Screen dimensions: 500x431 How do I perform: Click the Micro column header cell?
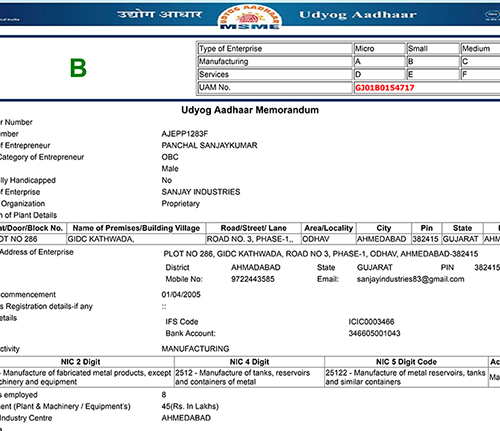(x=380, y=49)
